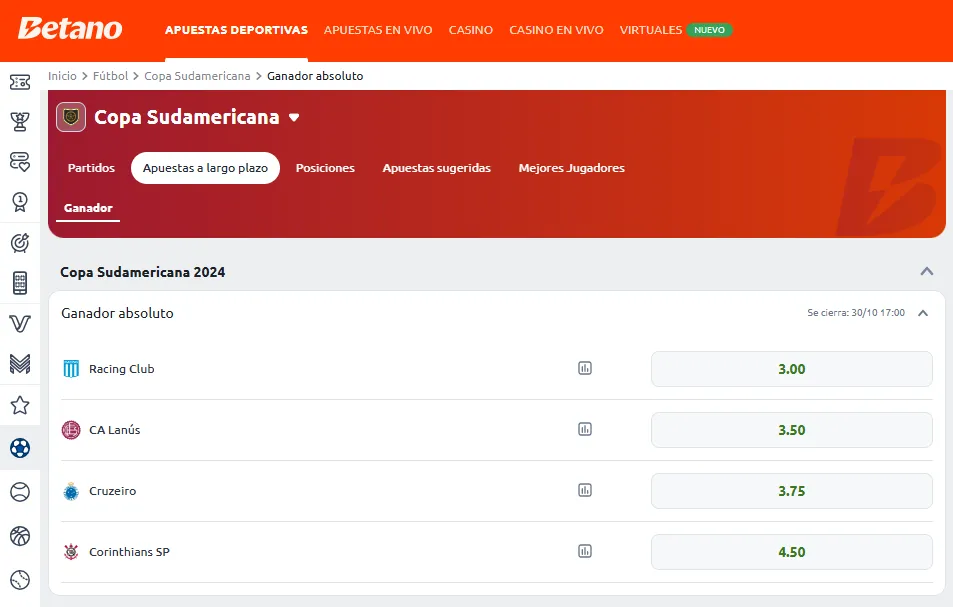Click the Betano logo

point(70,29)
